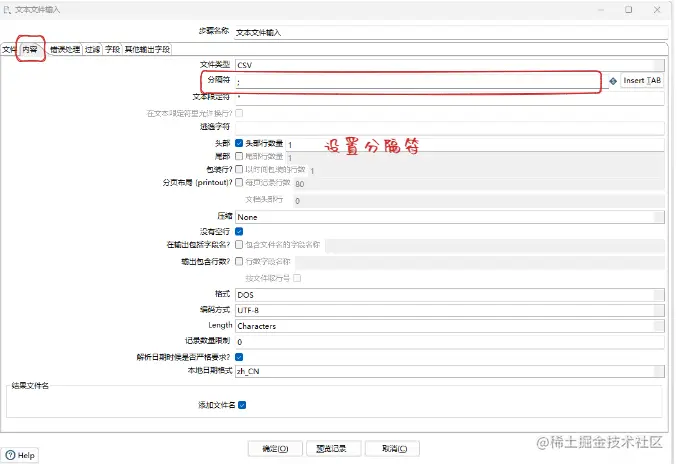
Task: Click 每页记录行数 field showing 80
Action: 479,184
